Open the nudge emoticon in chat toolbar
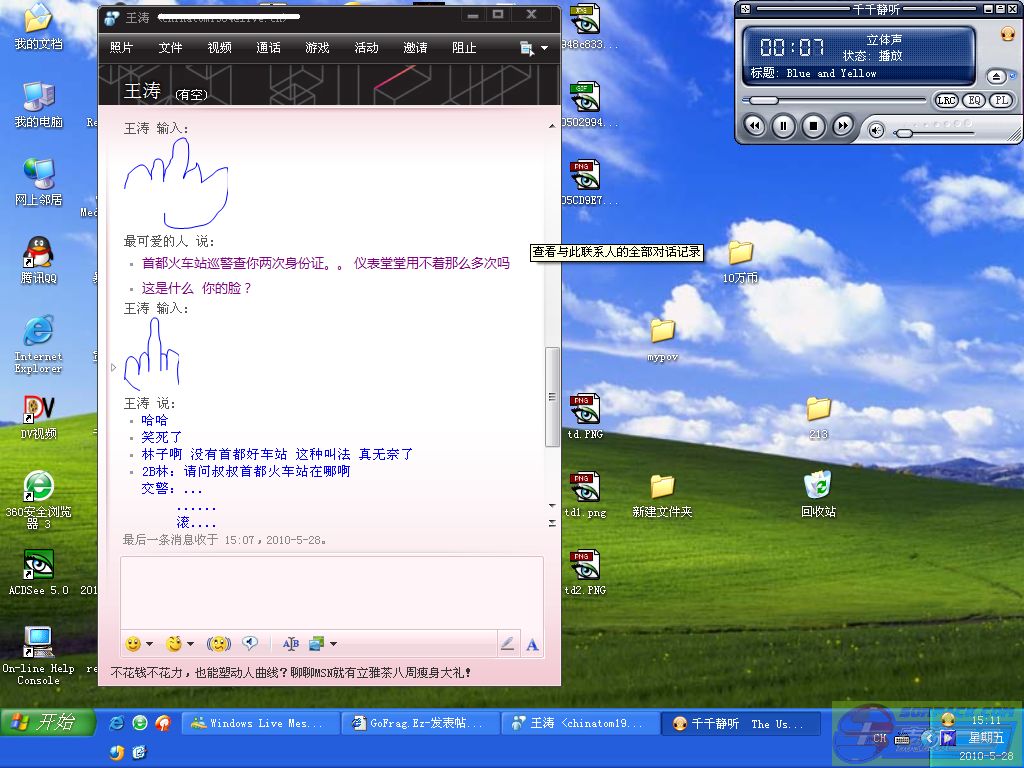The height and width of the screenshot is (768, 1024). (218, 644)
